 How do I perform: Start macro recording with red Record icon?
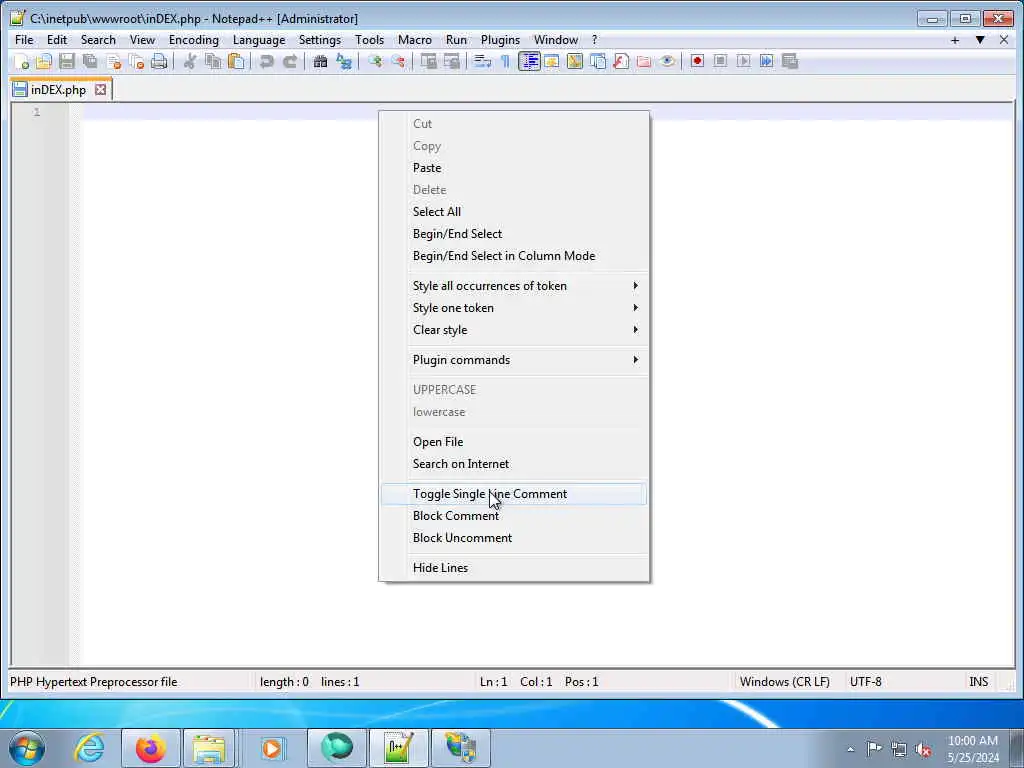click(697, 61)
